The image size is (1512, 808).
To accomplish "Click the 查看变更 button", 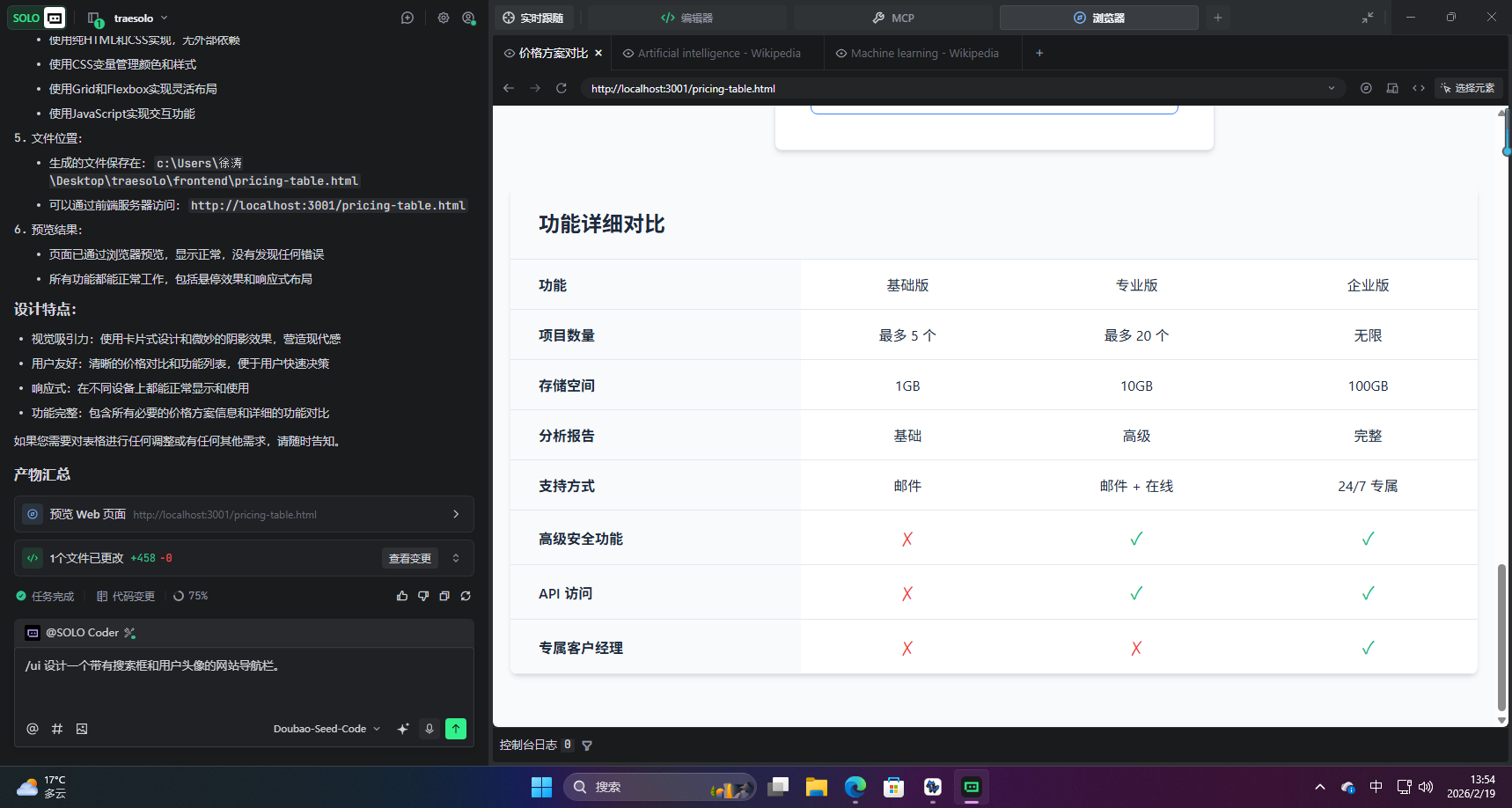I will (x=409, y=558).
